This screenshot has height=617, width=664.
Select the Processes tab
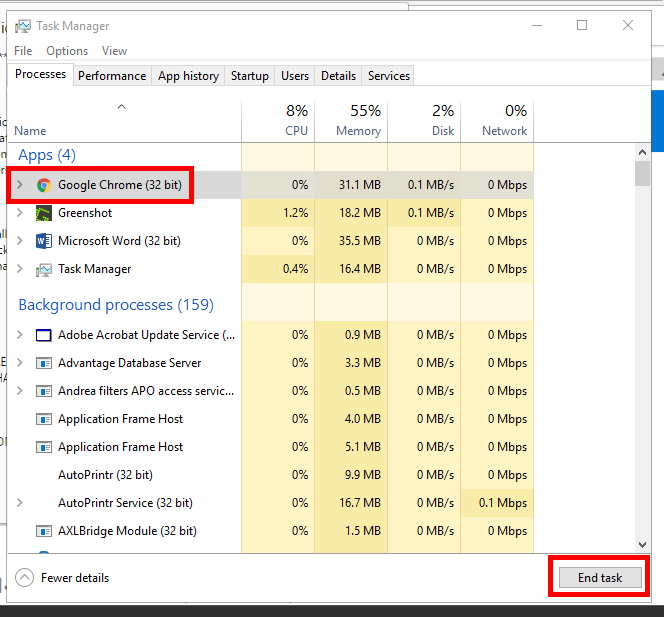tap(41, 74)
